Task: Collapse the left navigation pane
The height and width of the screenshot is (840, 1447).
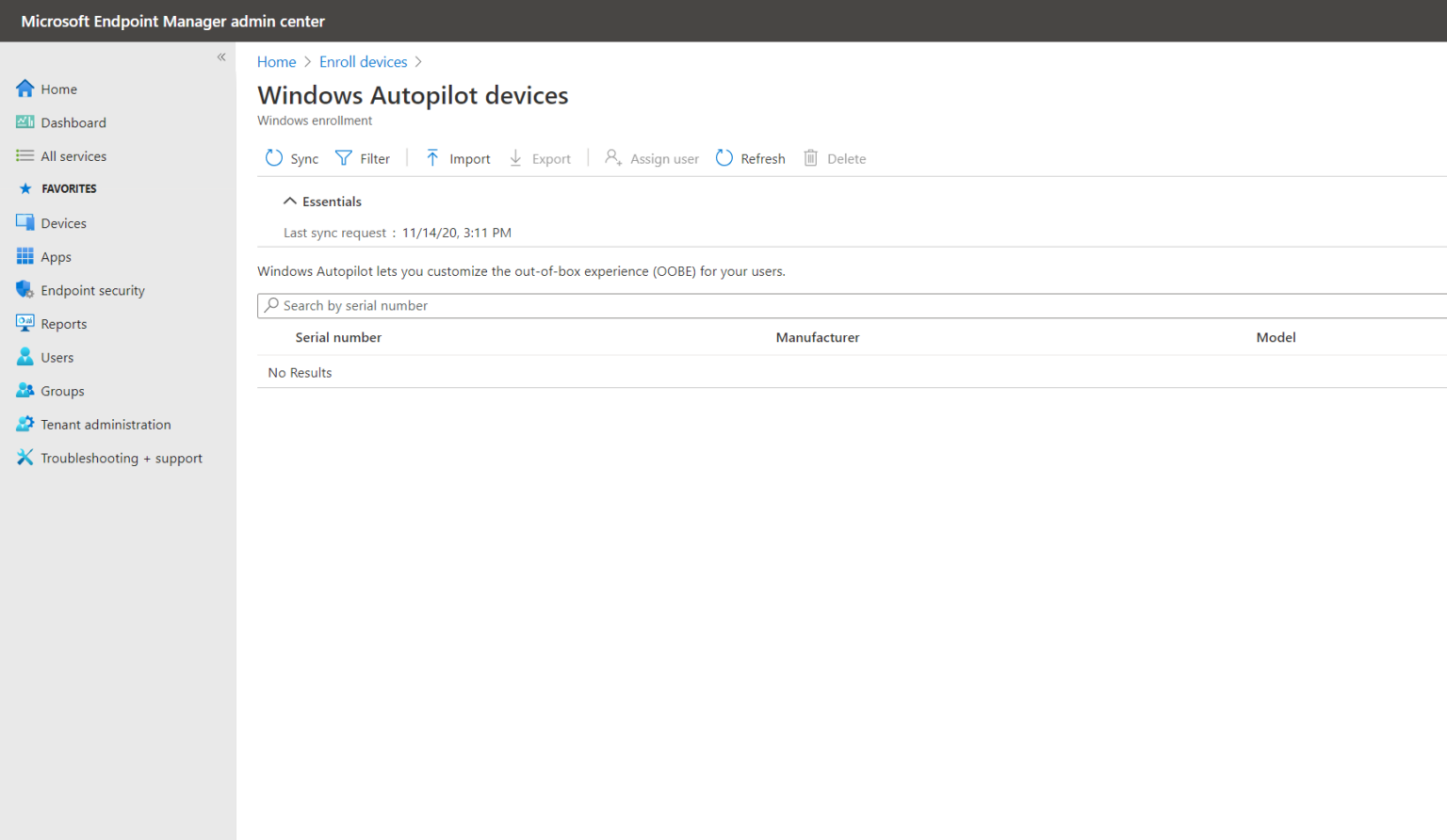Action: [x=221, y=57]
